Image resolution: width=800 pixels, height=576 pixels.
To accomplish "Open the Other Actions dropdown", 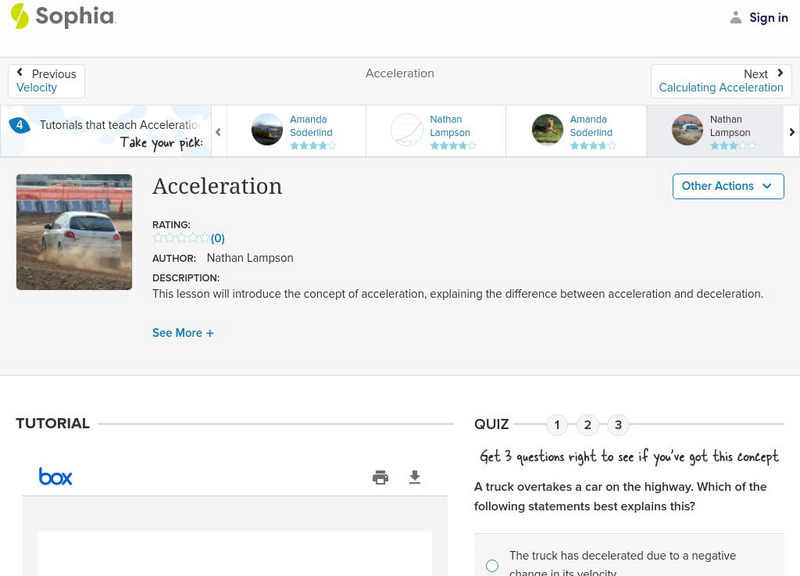I will [727, 186].
